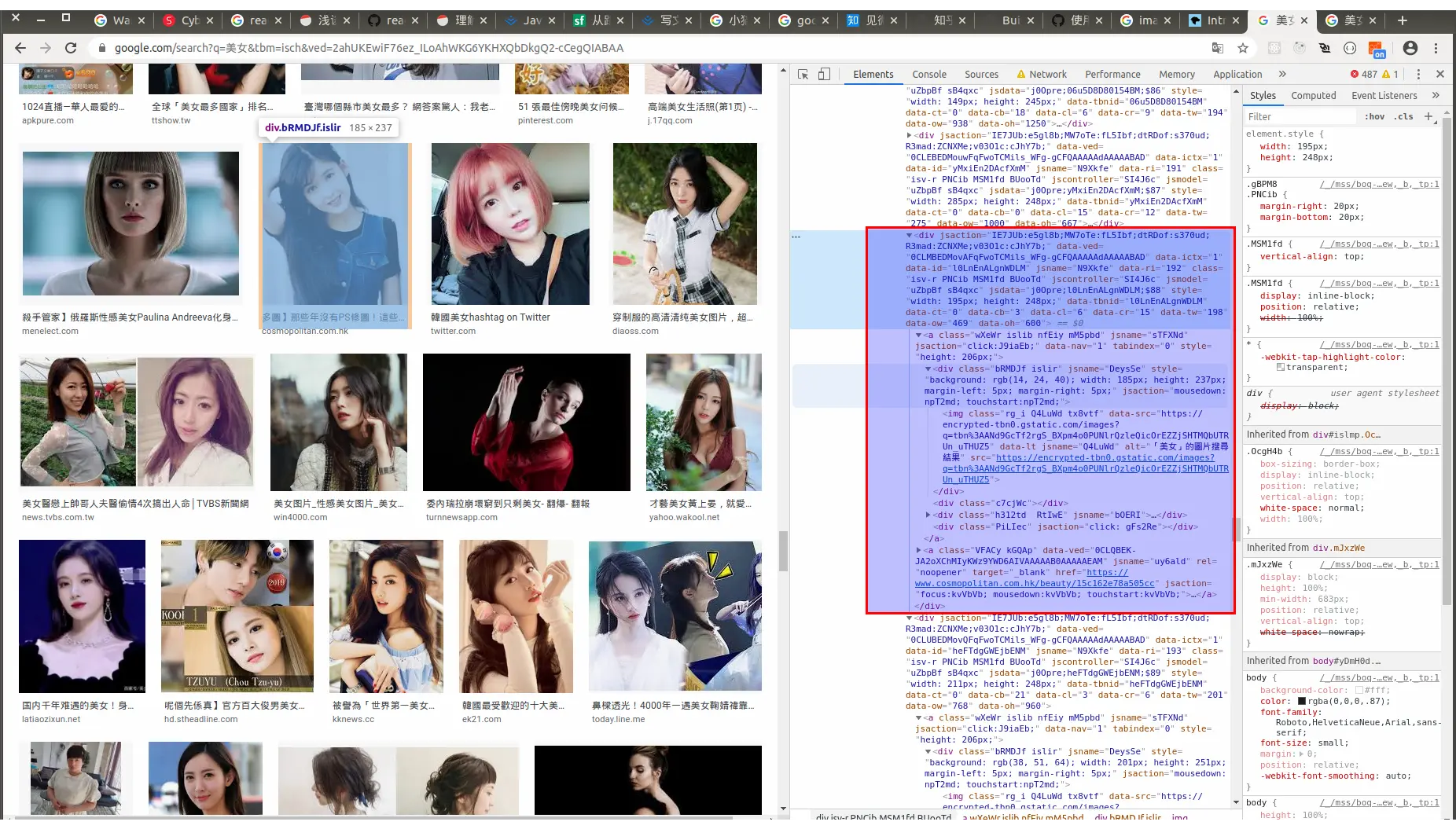Screen dimensions: 1456x829
Task: Open the 韓國美女hashtag on Twitter result title
Action: coord(491,317)
